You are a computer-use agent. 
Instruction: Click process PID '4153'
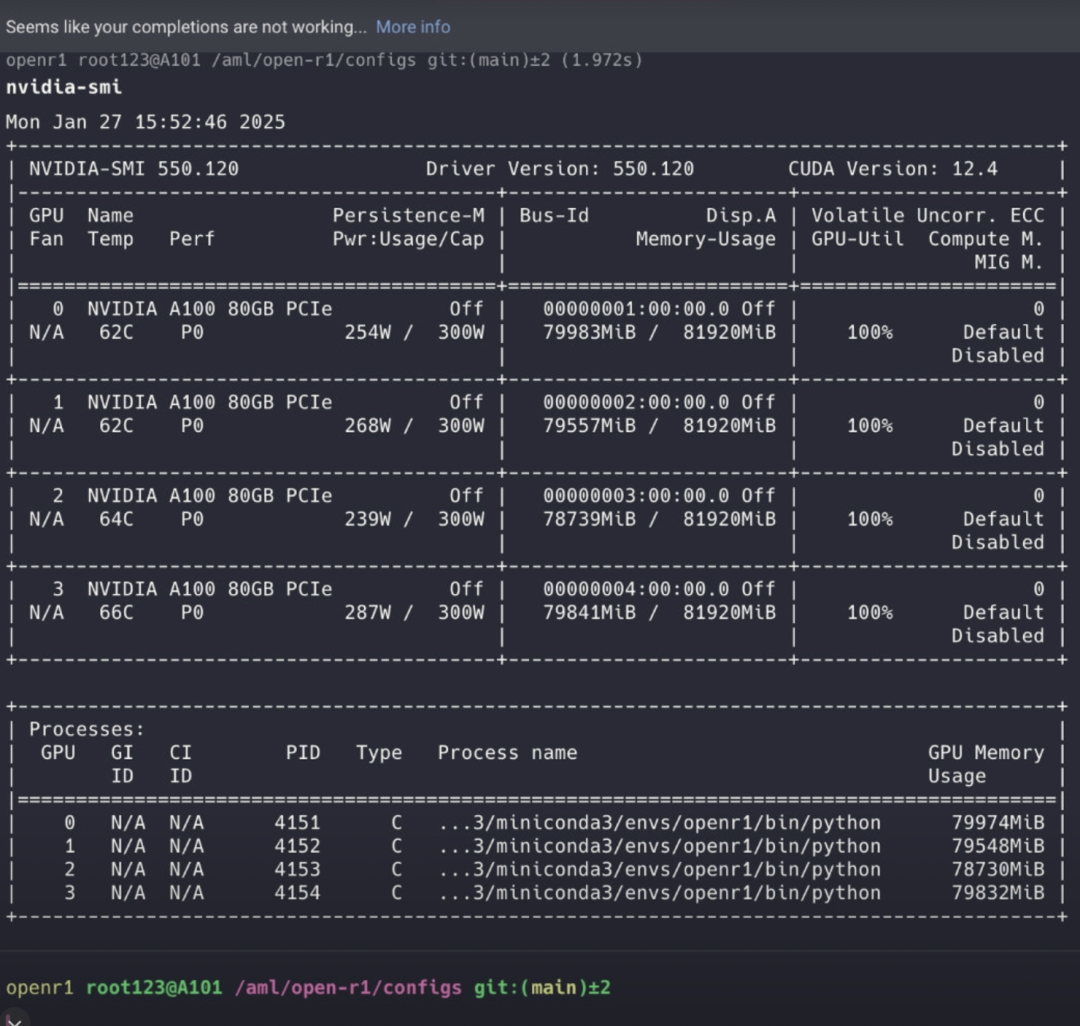click(298, 870)
